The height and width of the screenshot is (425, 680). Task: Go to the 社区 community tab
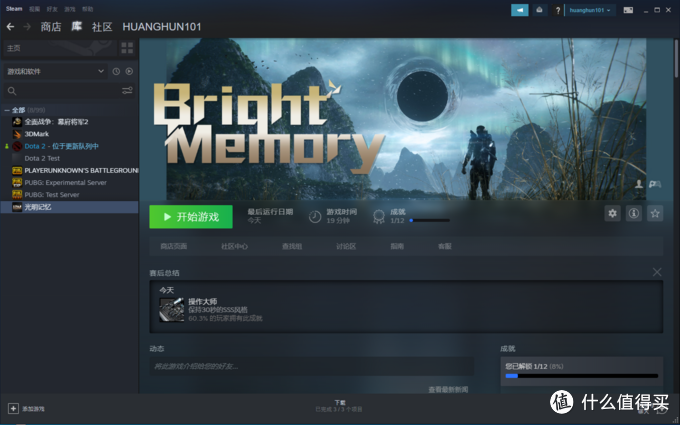(102, 27)
